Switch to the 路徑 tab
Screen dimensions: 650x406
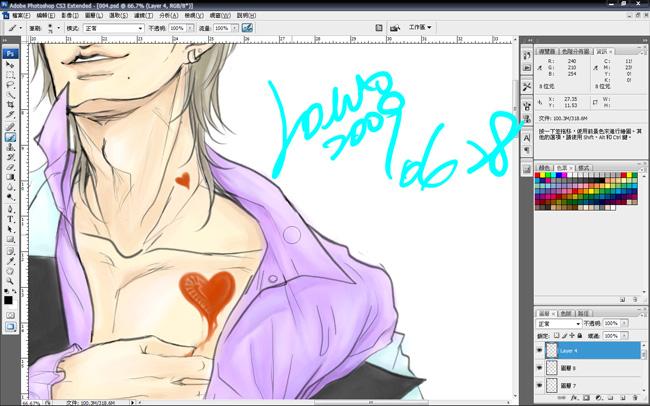point(583,313)
